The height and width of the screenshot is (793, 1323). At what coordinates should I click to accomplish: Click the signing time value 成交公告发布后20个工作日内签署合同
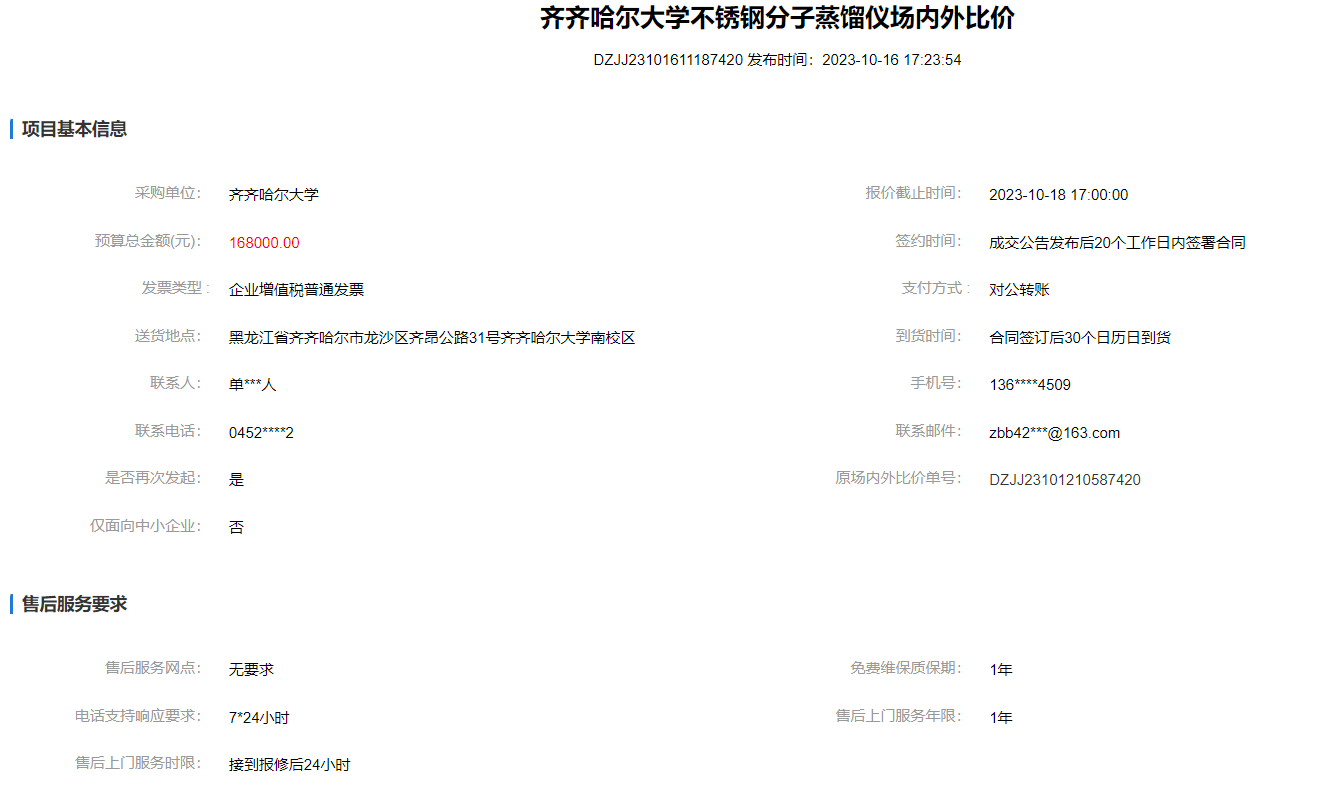1117,243
